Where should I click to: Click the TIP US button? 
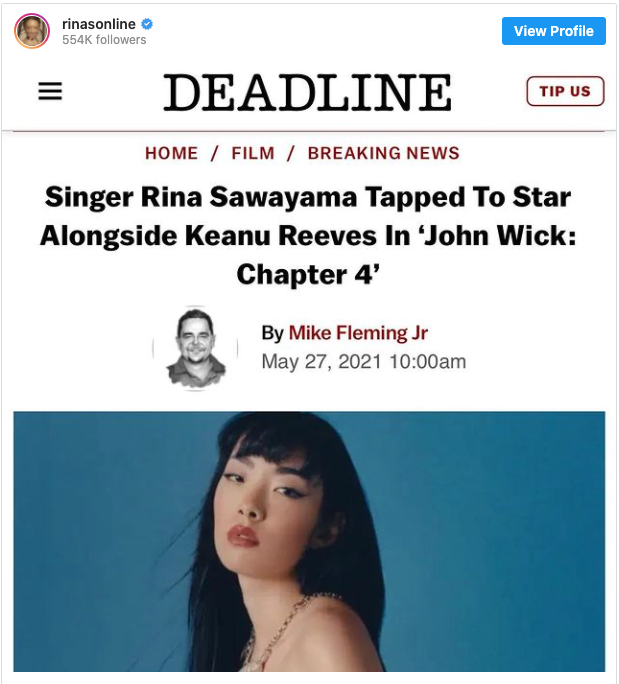(565, 91)
